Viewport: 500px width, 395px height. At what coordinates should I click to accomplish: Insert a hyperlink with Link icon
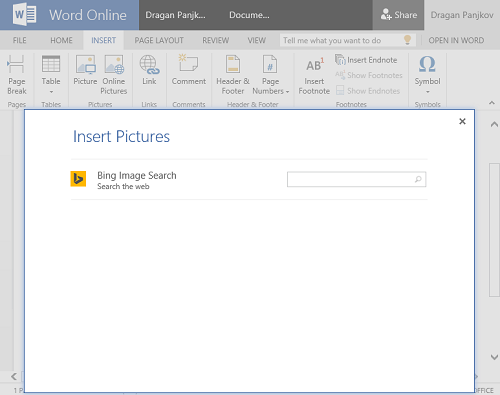[x=149, y=64]
